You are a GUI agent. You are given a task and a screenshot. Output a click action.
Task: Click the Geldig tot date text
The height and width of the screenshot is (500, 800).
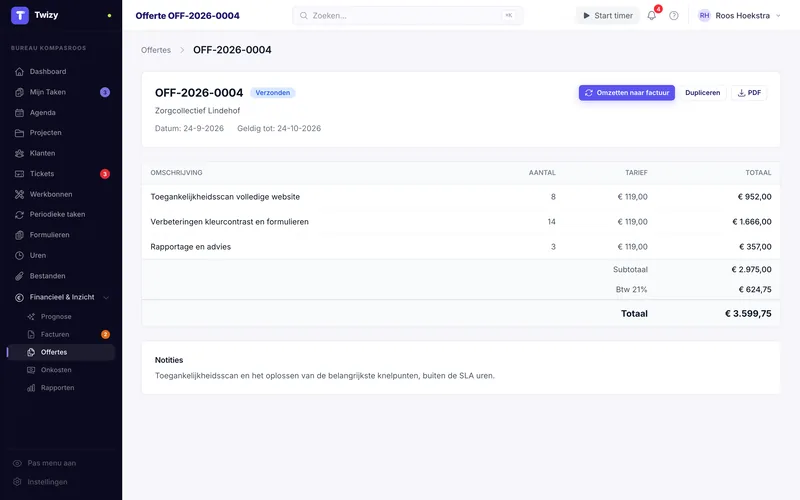tap(279, 129)
